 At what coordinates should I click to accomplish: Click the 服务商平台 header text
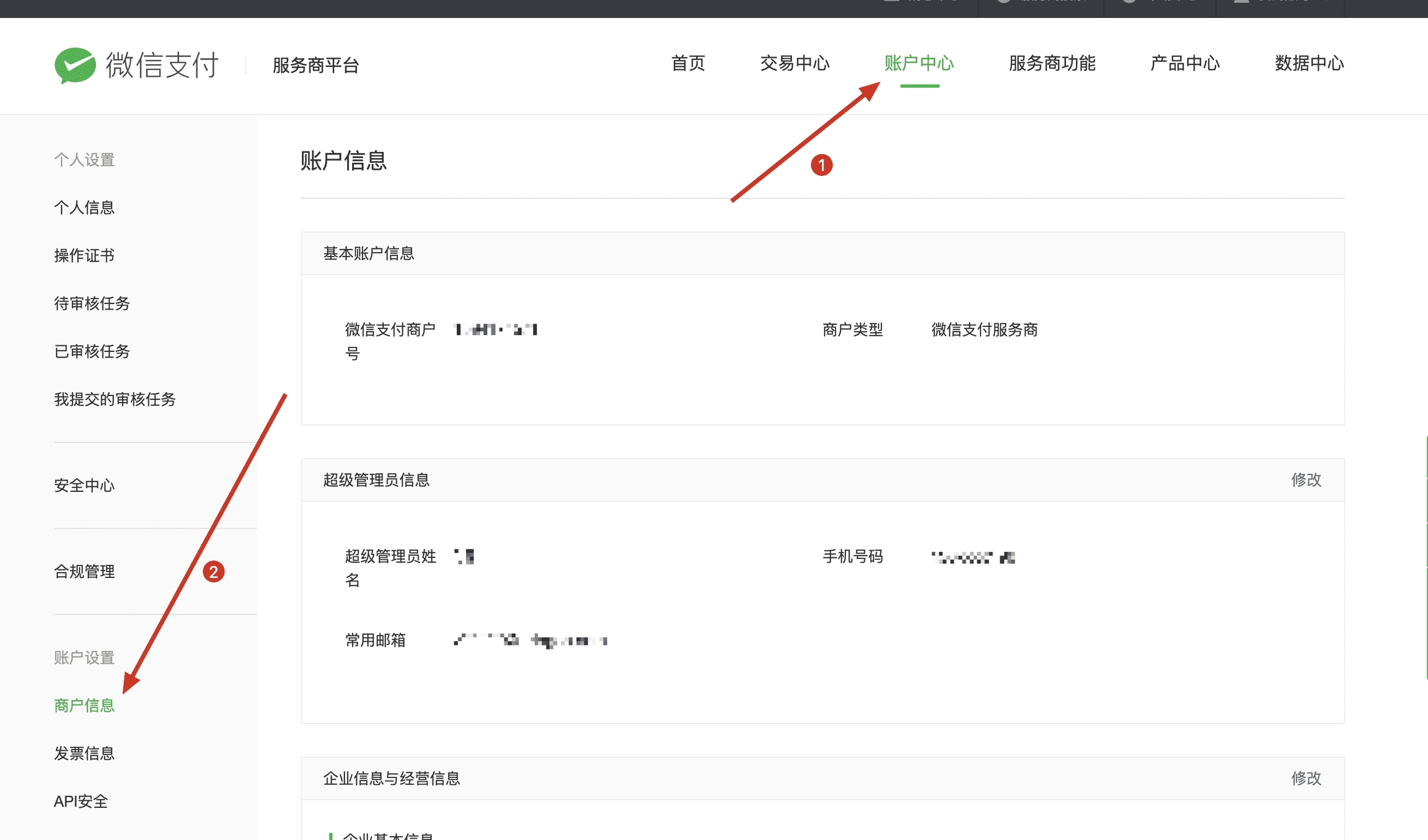click(x=315, y=65)
